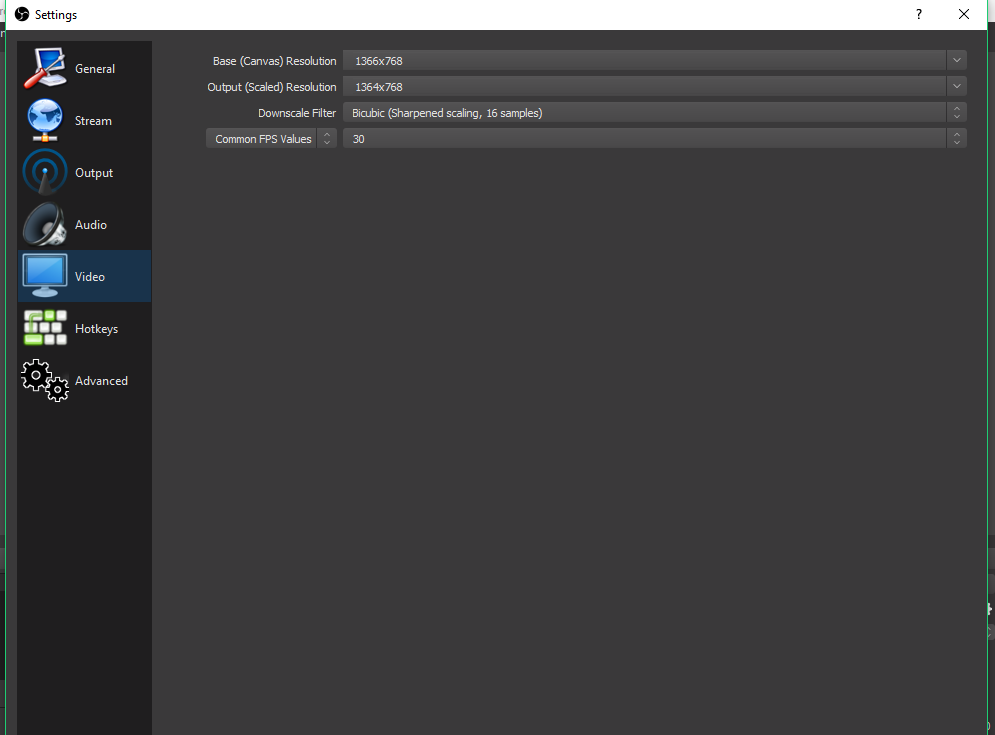Click the Hotkeys keyboard icon
Viewport: 995px width, 735px height.
(x=44, y=328)
